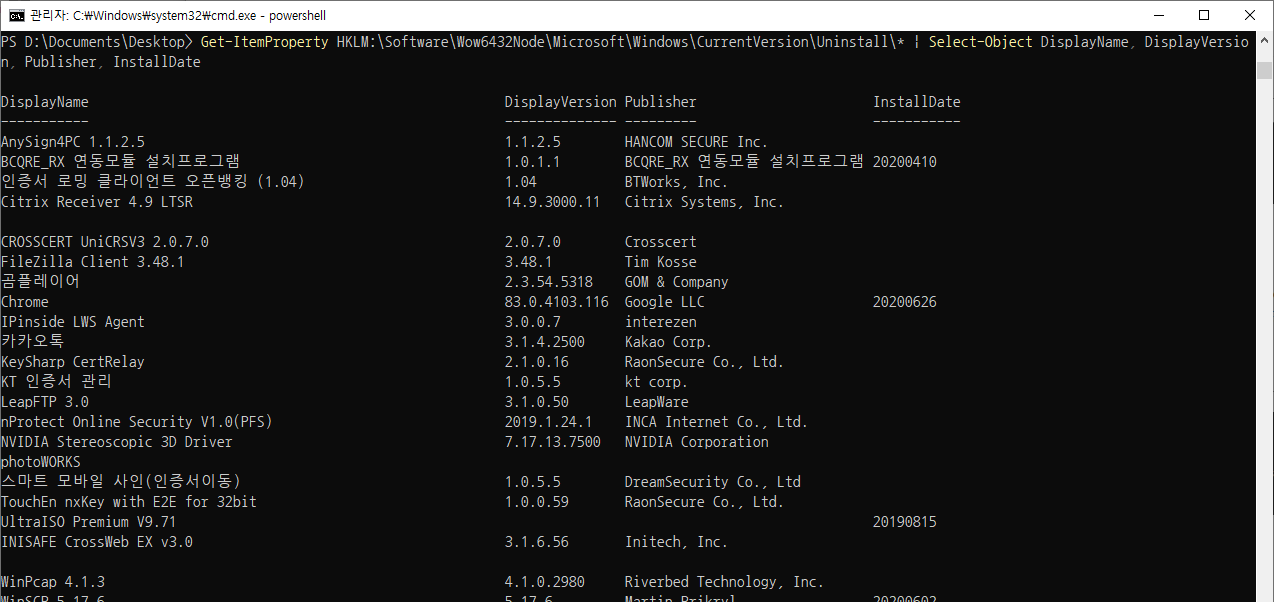The image size is (1274, 602).
Task: Click install date 20200626
Action: [x=905, y=302]
